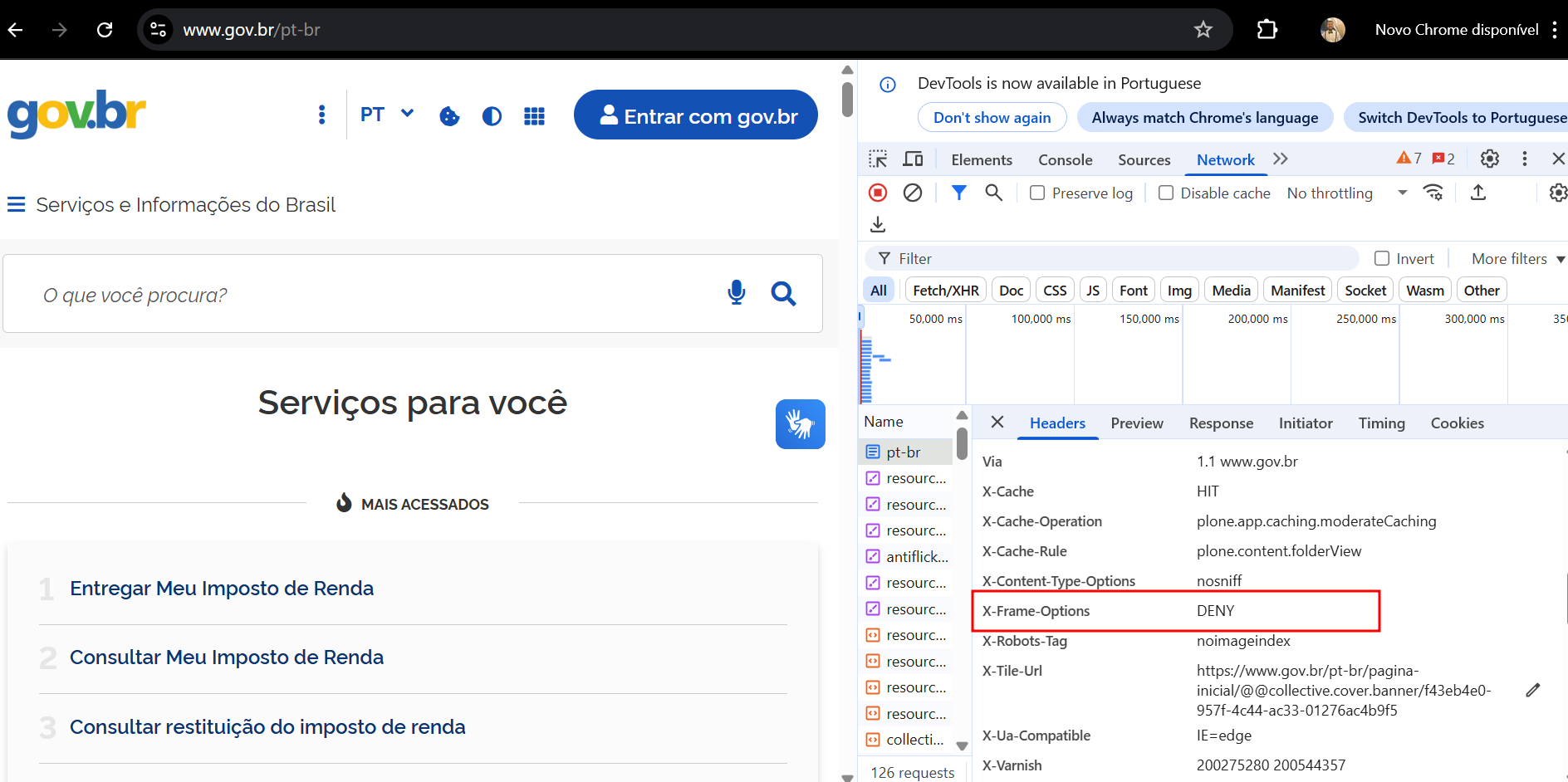Click Don't show again button

pyautogui.click(x=992, y=117)
